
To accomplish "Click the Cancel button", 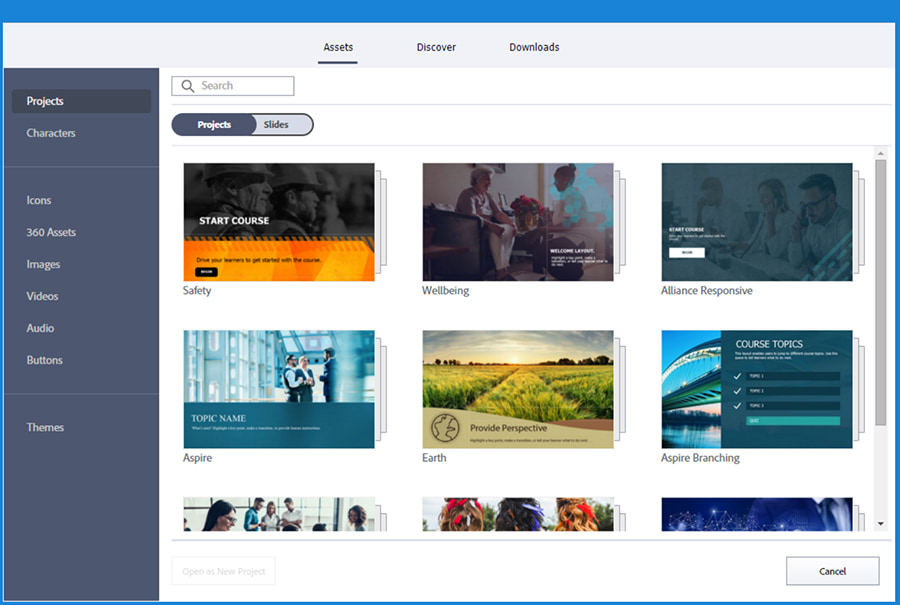I will point(832,571).
